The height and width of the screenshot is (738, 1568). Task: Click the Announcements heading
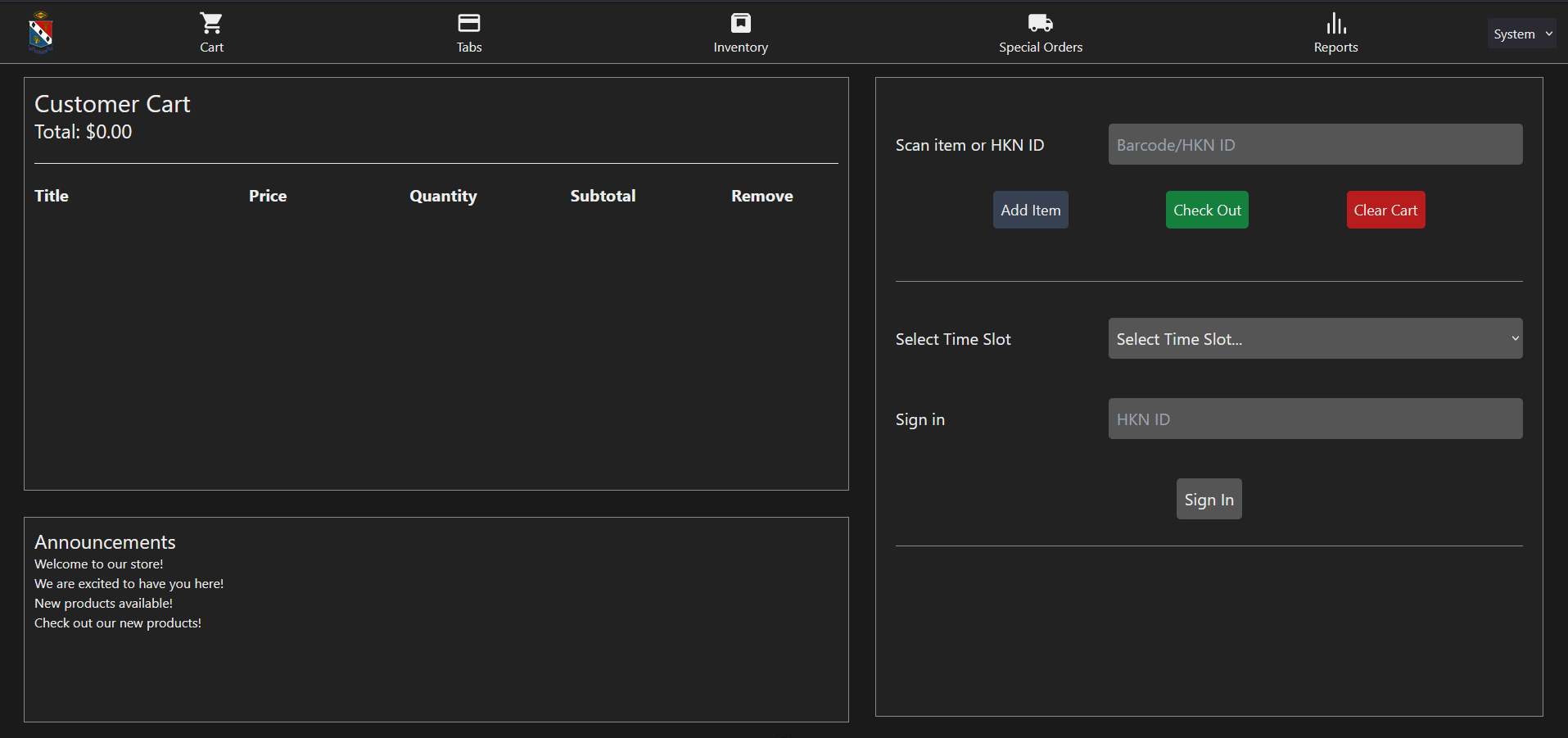coord(105,542)
